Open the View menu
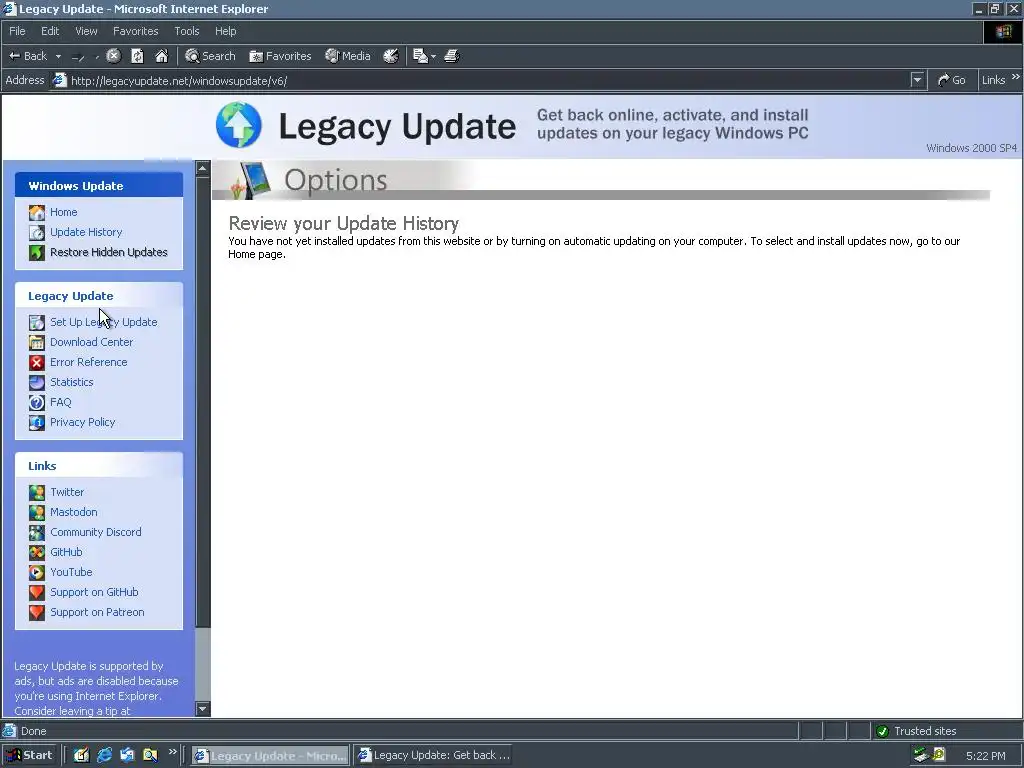The image size is (1024, 768). point(86,31)
